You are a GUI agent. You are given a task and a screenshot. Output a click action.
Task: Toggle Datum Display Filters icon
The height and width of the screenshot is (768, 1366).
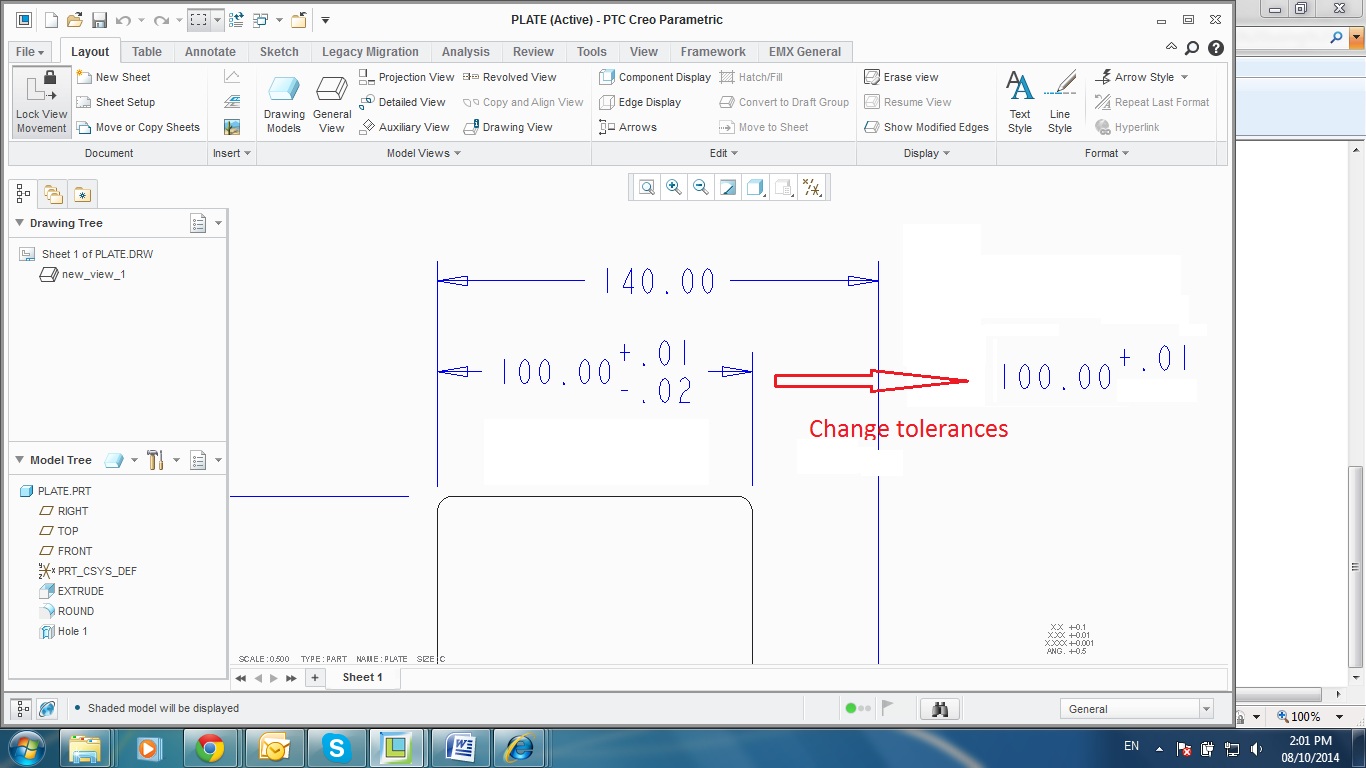[813, 187]
